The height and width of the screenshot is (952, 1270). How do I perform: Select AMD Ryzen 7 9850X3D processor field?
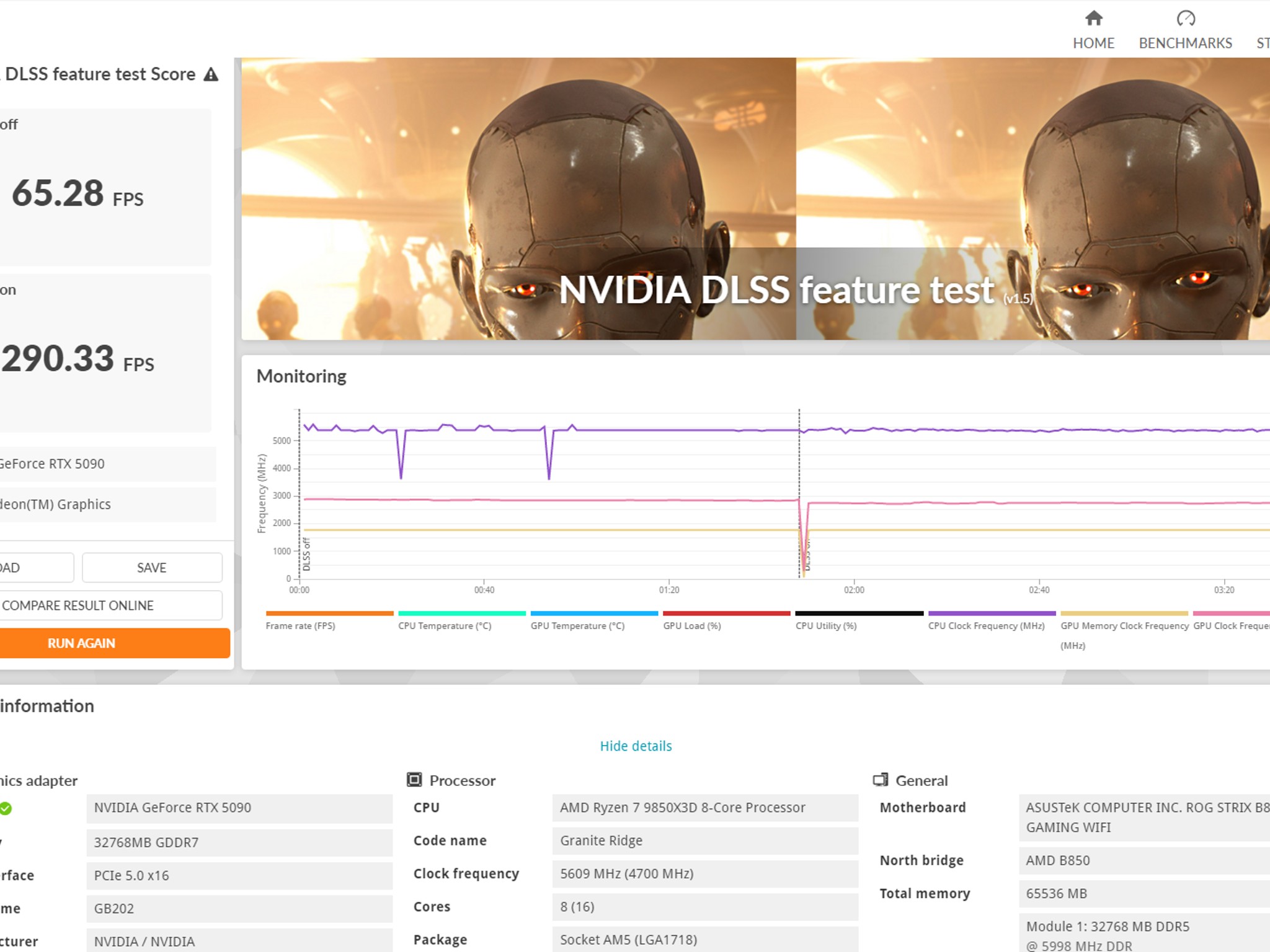705,808
